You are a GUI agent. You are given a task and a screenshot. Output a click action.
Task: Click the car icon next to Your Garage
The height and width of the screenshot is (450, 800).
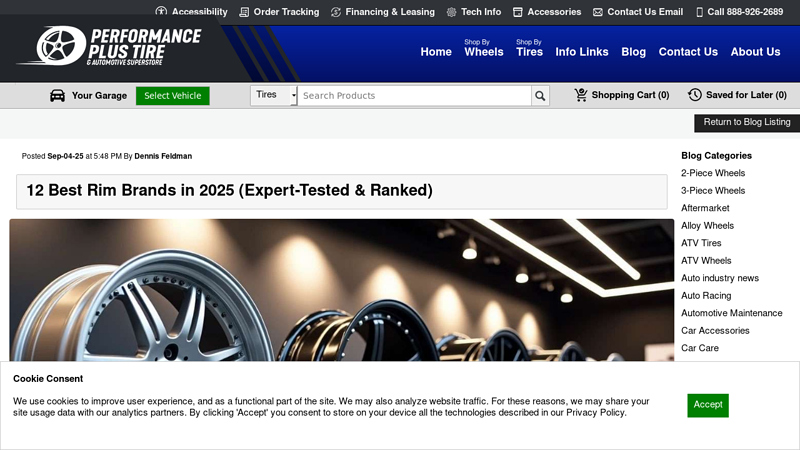point(58,95)
